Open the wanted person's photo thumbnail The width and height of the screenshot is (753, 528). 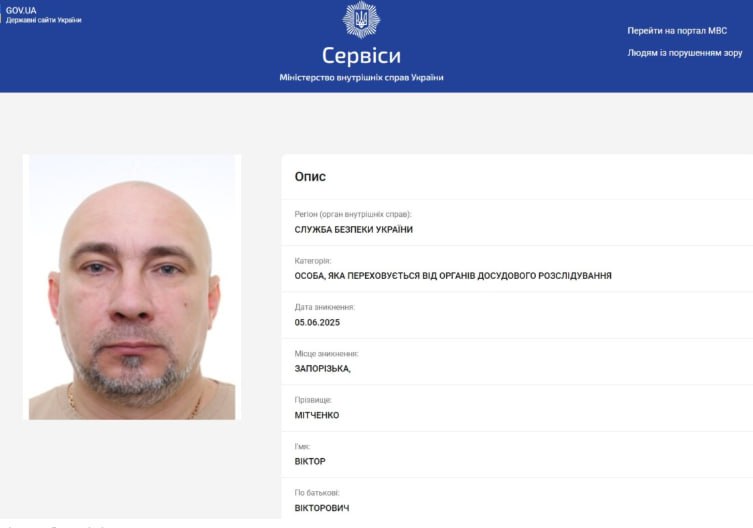pos(132,287)
